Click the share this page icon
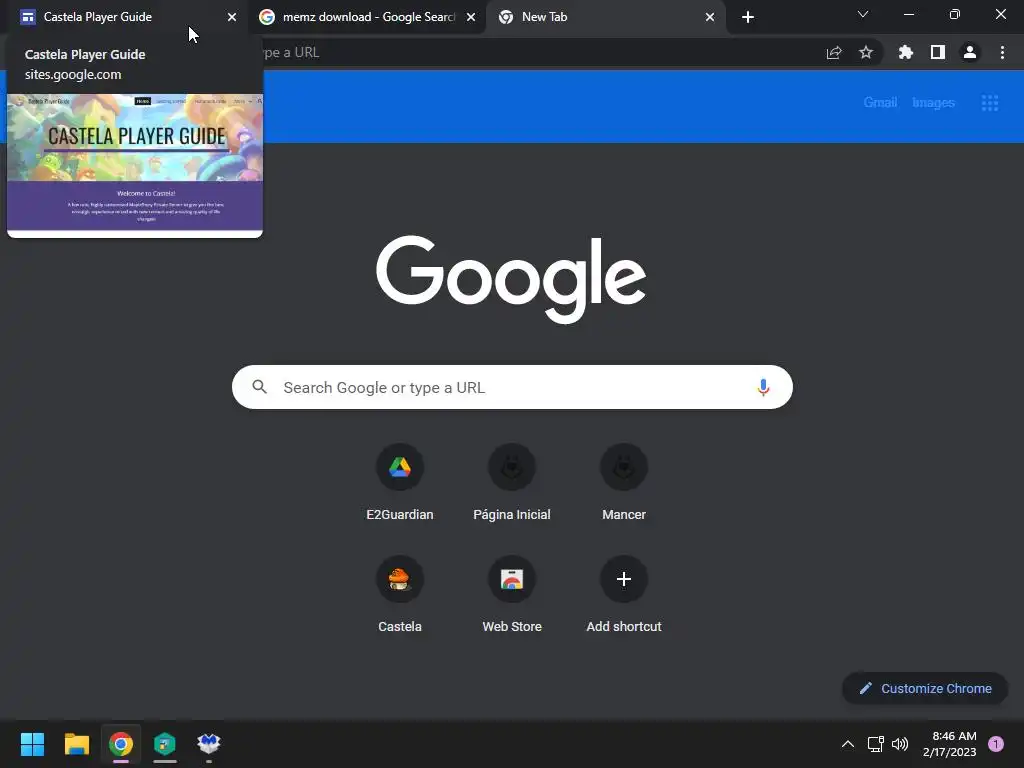Image resolution: width=1024 pixels, height=768 pixels. (834, 53)
